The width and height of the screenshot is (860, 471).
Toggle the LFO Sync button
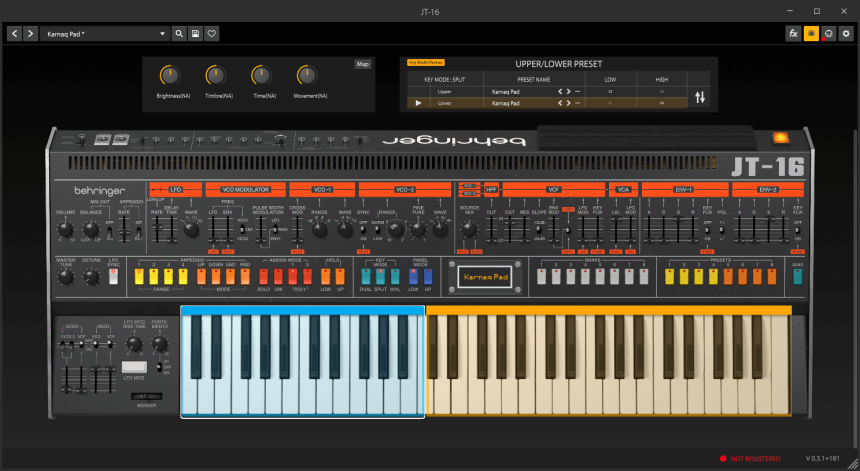click(114, 276)
